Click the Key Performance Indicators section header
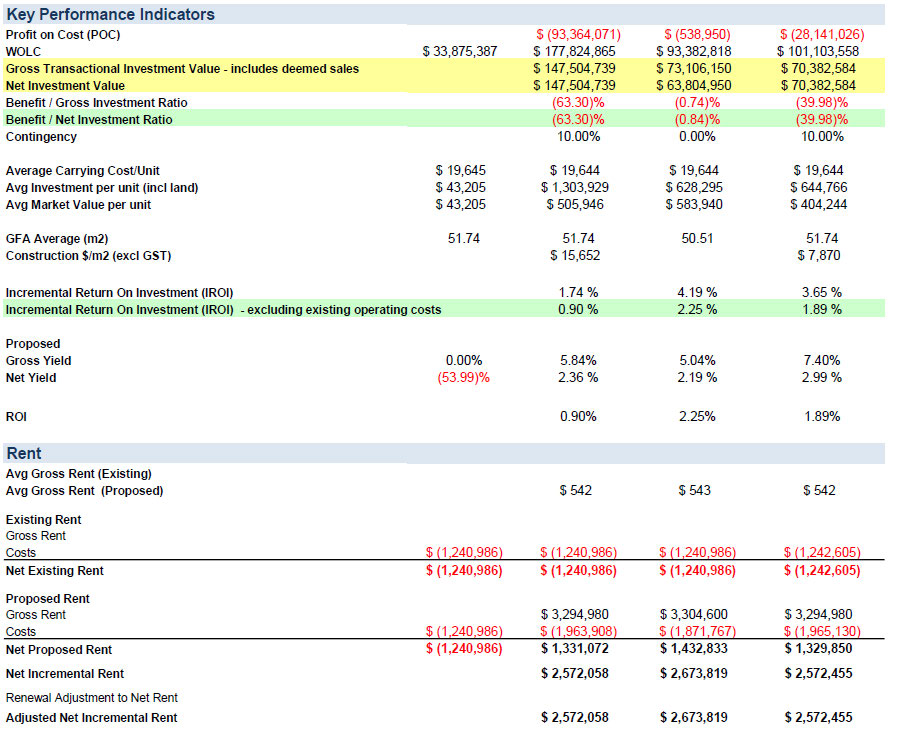 click(x=110, y=14)
